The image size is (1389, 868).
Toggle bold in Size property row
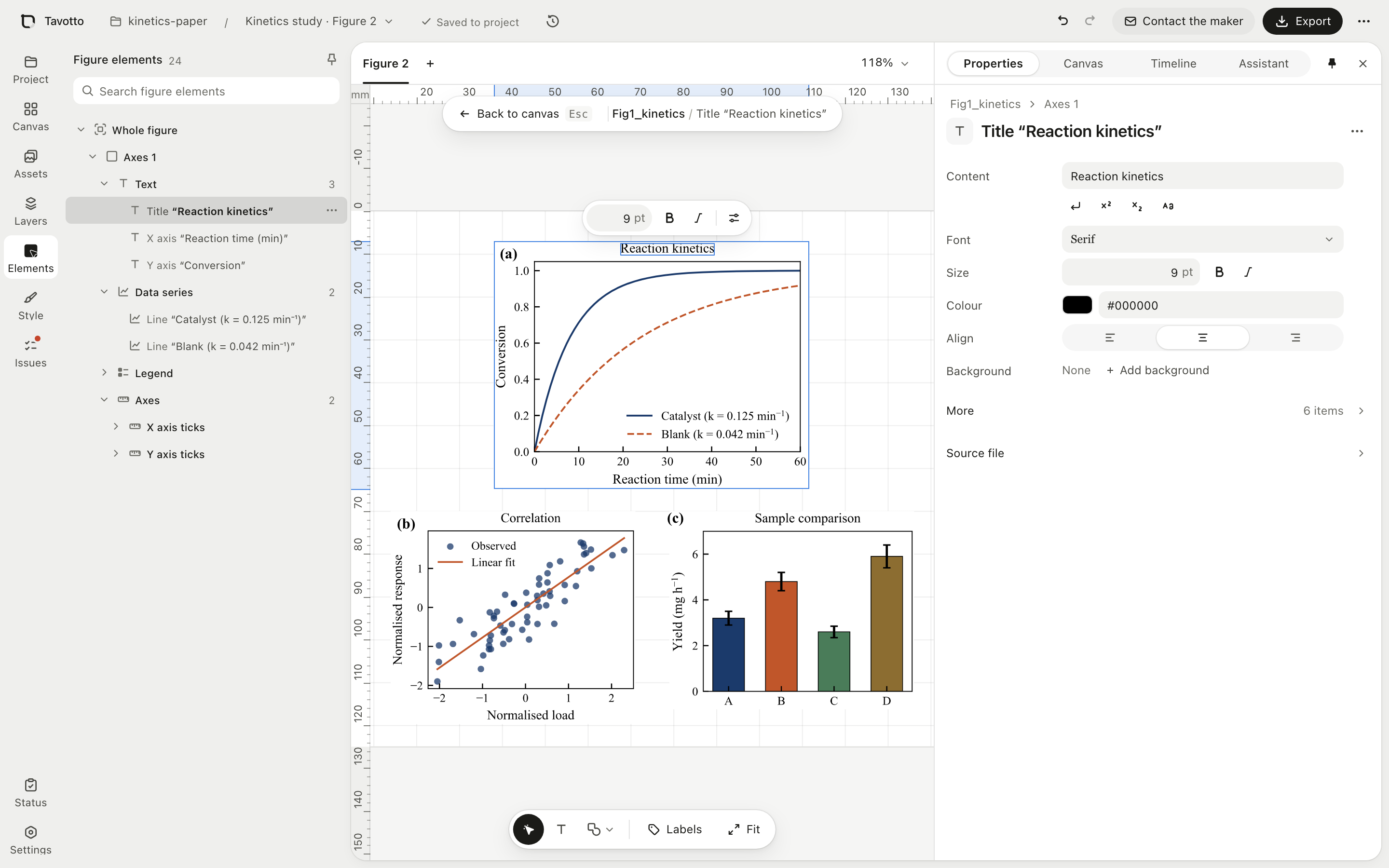coord(1219,272)
